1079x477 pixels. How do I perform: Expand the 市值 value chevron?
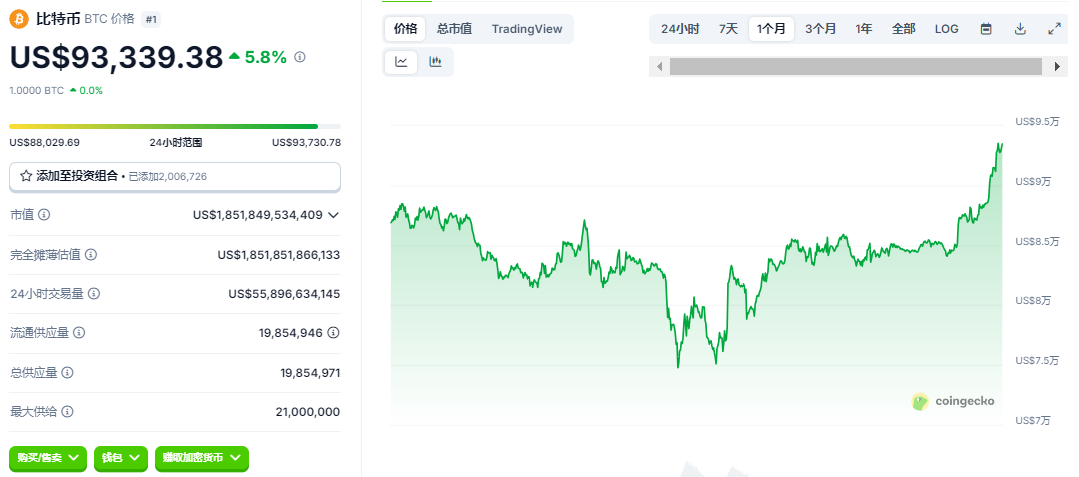334,215
